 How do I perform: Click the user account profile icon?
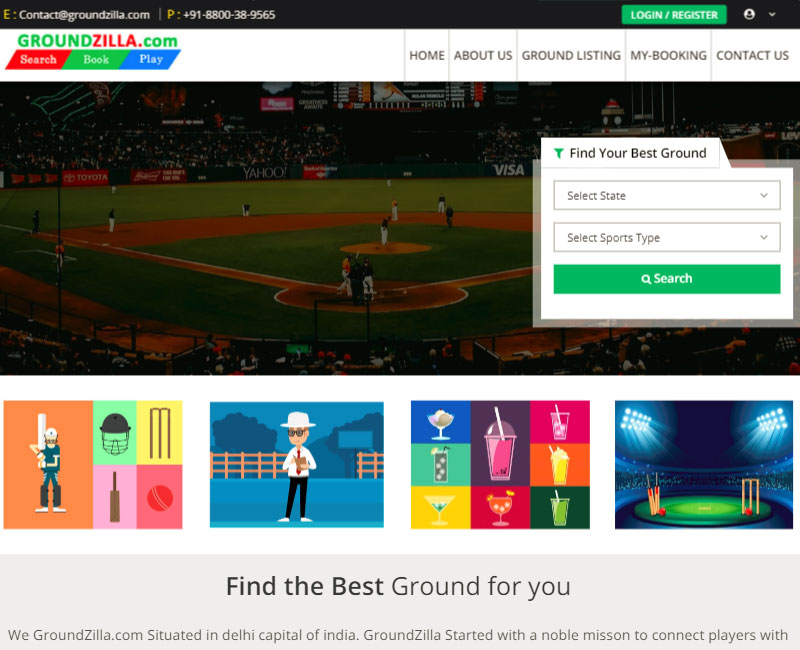pyautogui.click(x=749, y=15)
